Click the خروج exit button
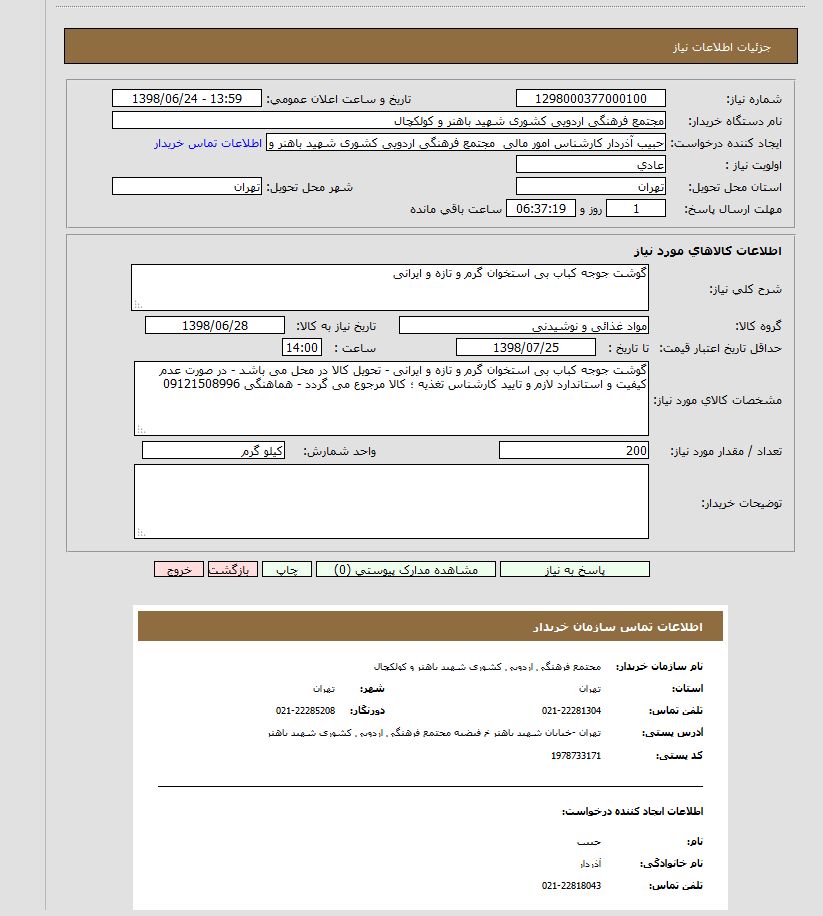This screenshot has width=823, height=916. [180, 568]
